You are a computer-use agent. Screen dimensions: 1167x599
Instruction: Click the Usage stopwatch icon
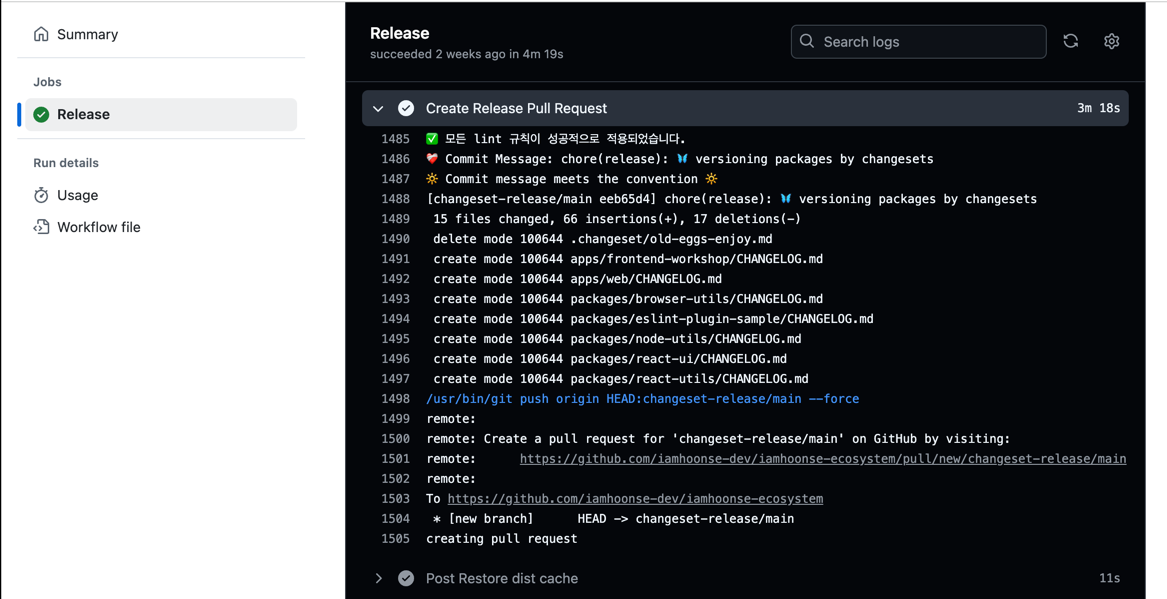pyautogui.click(x=42, y=195)
